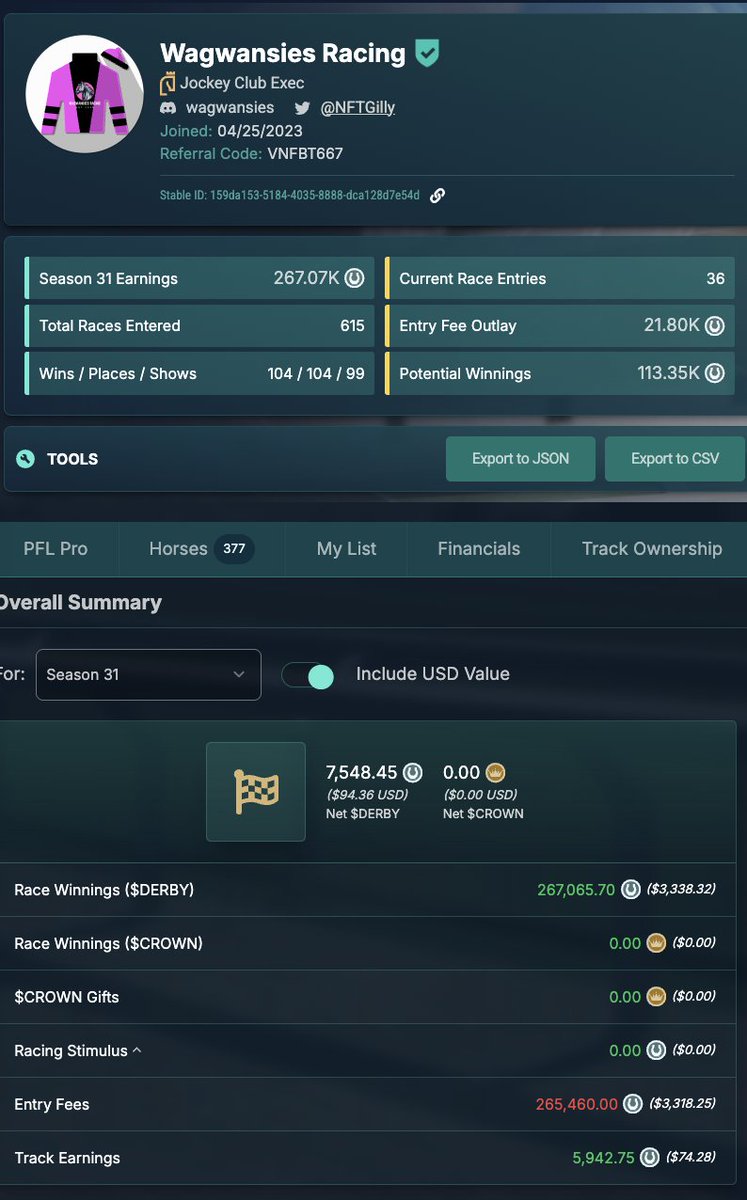This screenshot has width=747, height=1200.
Task: Click the Wagwansies Racing stable name
Action: [283, 53]
